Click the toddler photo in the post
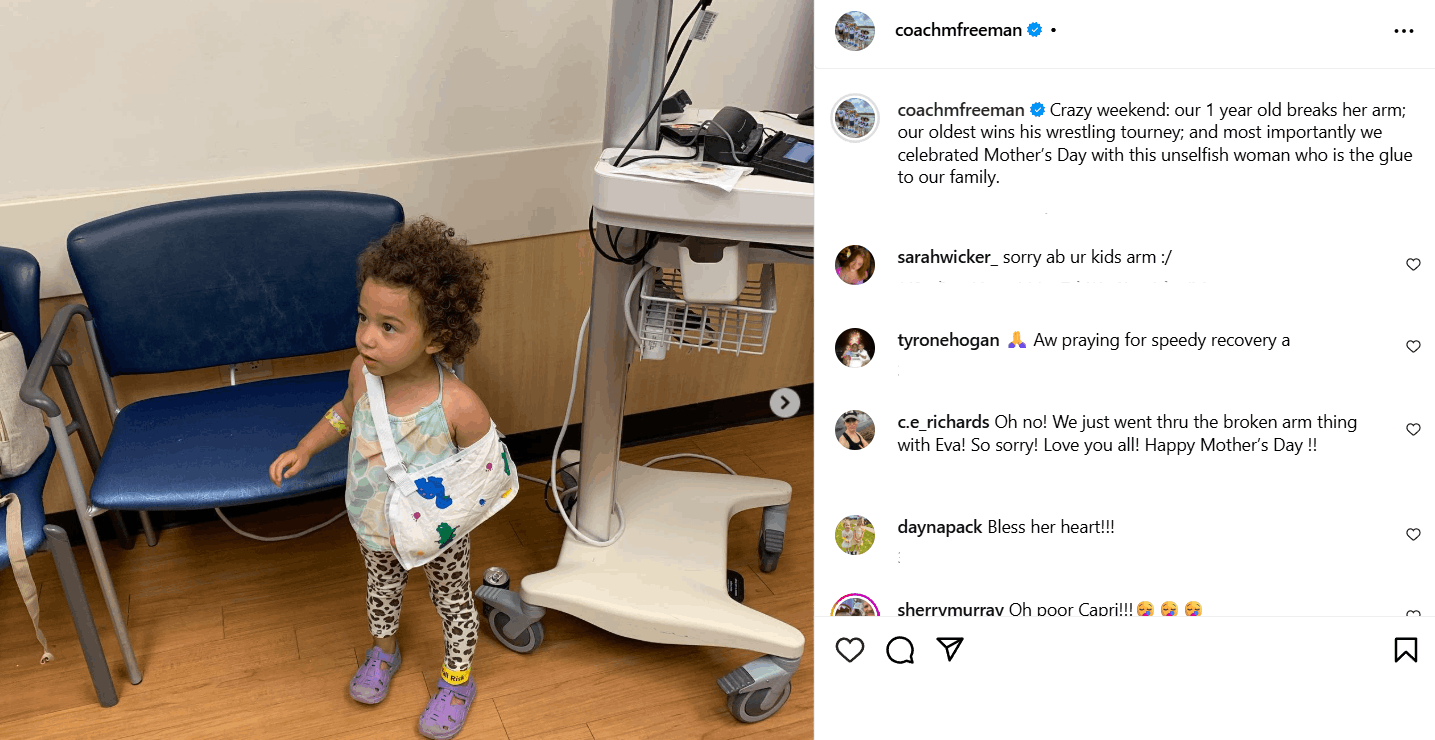This screenshot has width=1435, height=740. [407, 370]
